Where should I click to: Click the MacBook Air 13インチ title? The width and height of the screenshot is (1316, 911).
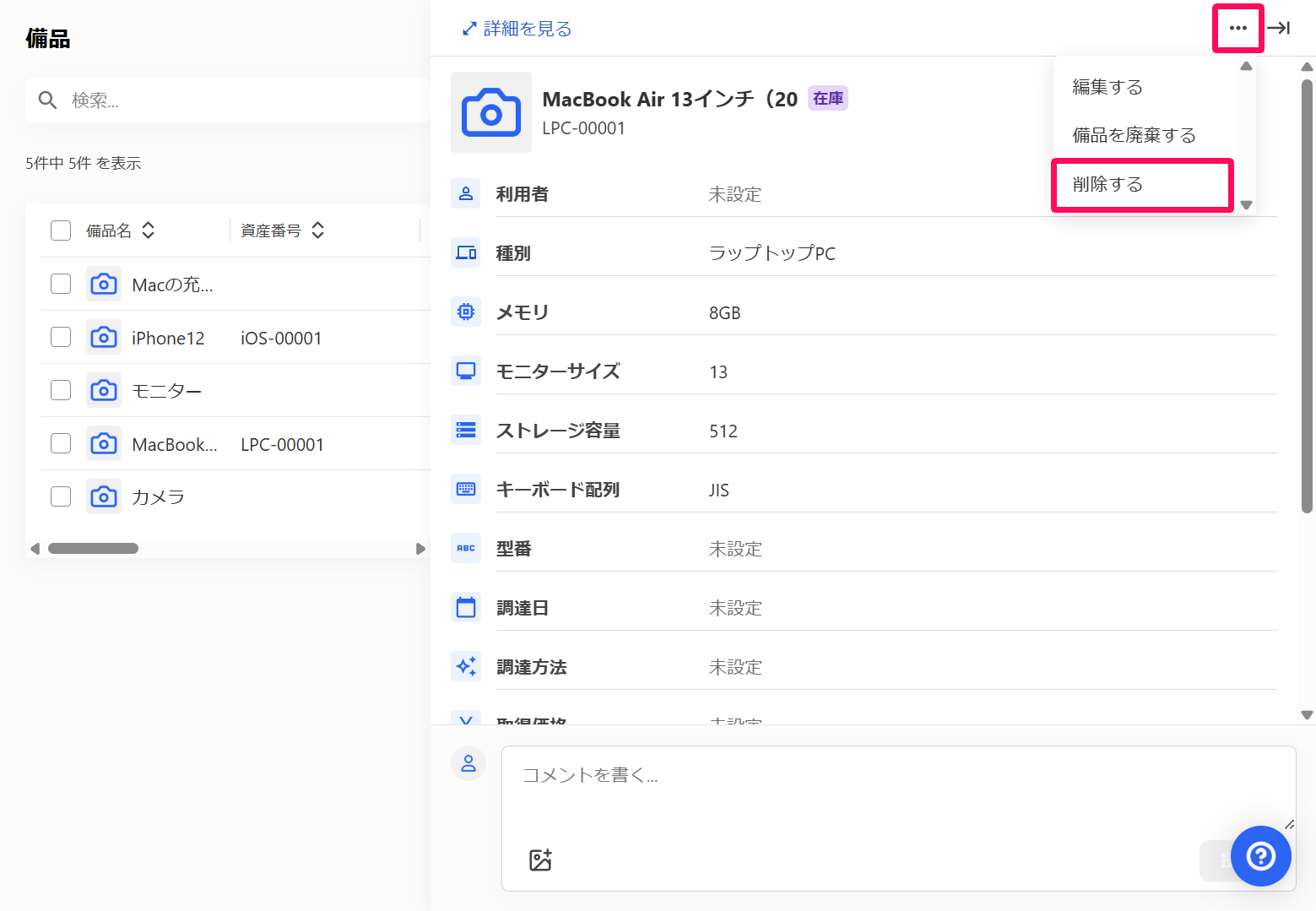coord(670,99)
